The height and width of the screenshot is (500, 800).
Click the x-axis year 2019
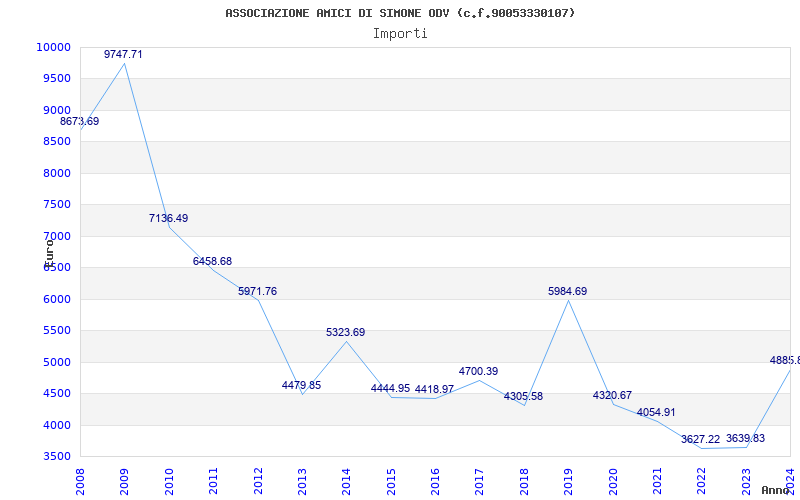[x=568, y=481]
